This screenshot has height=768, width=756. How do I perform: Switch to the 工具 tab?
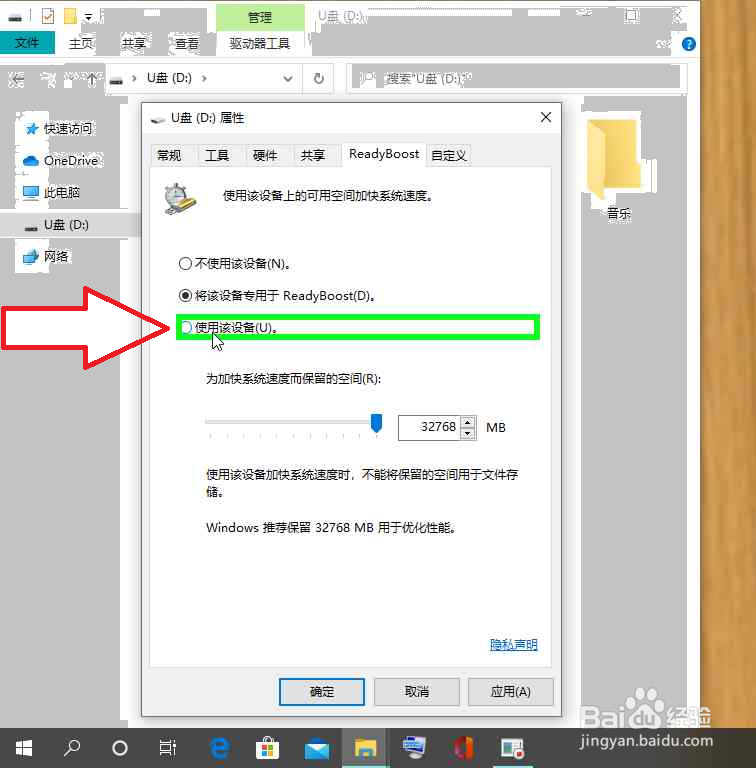click(x=217, y=155)
